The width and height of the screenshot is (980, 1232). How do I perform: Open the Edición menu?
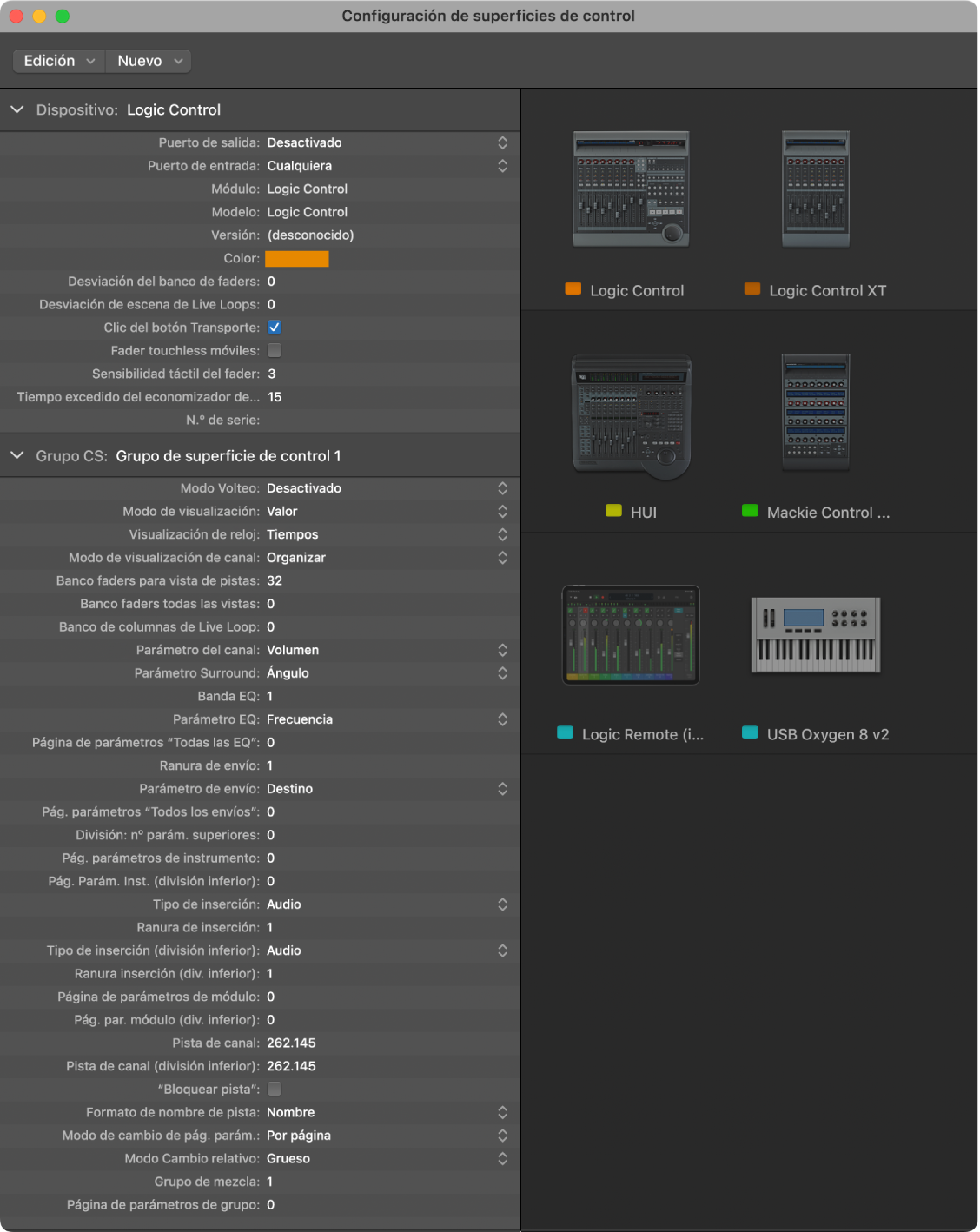[58, 61]
